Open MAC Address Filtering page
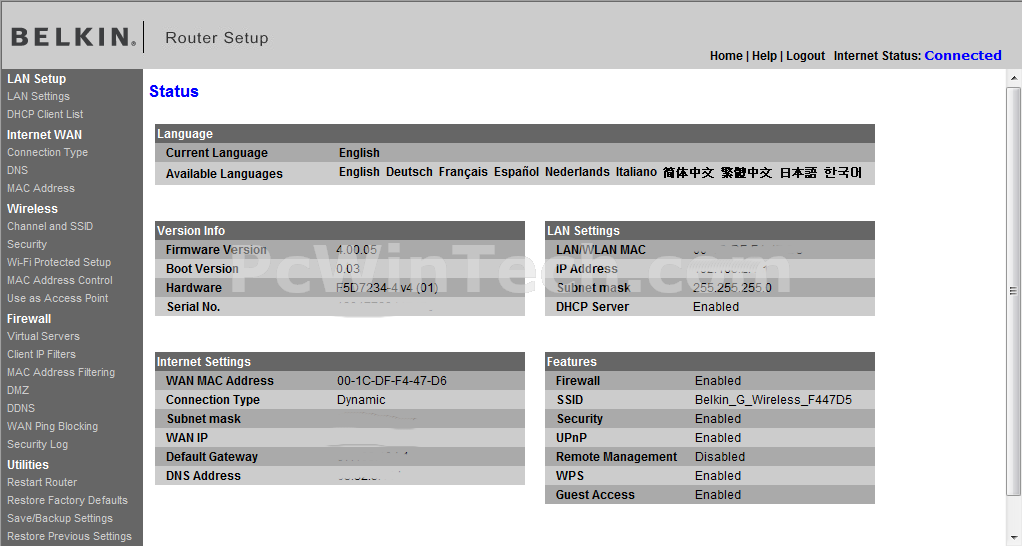The height and width of the screenshot is (546, 1022). click(61, 372)
